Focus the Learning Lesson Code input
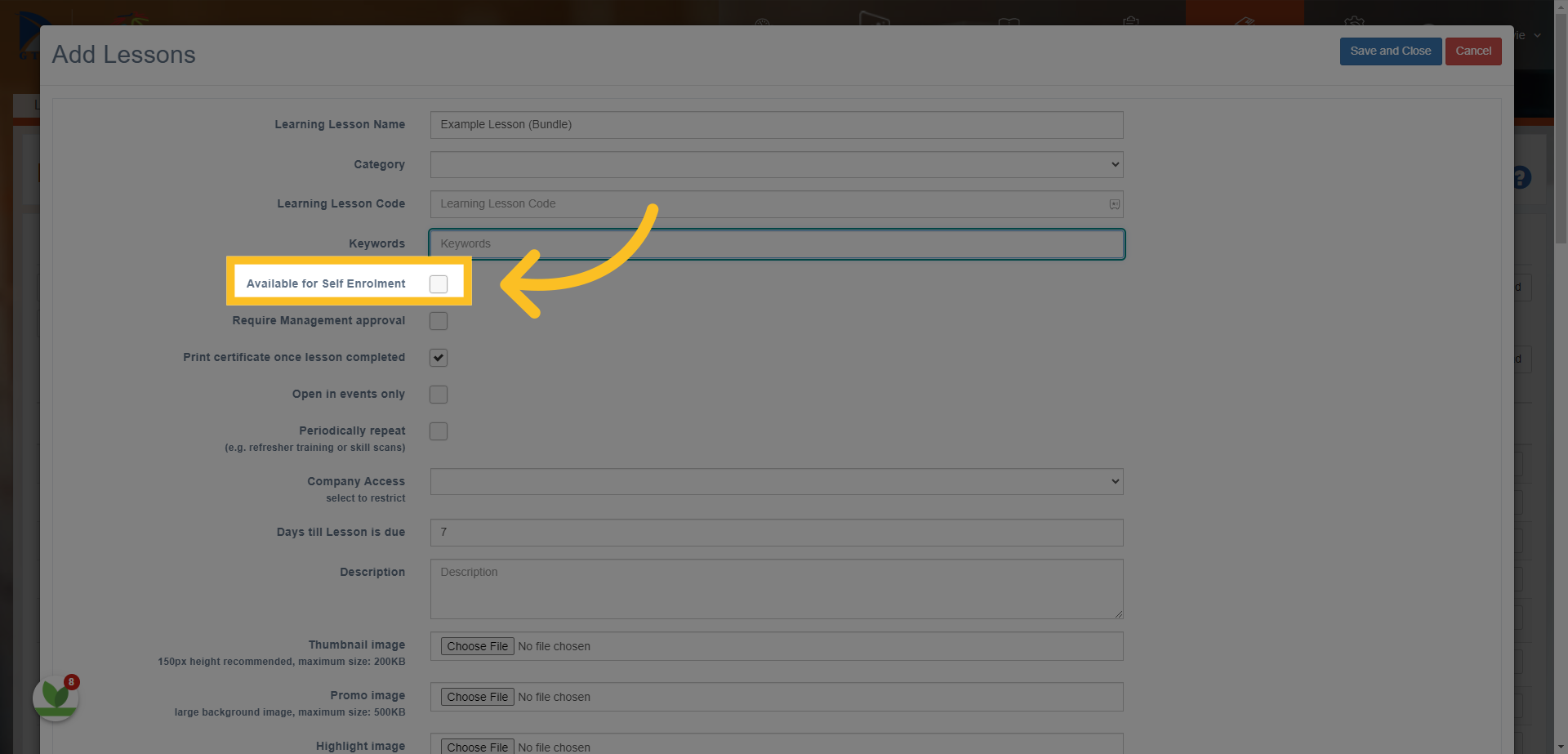Viewport: 1568px width, 754px height. pyautogui.click(x=777, y=204)
